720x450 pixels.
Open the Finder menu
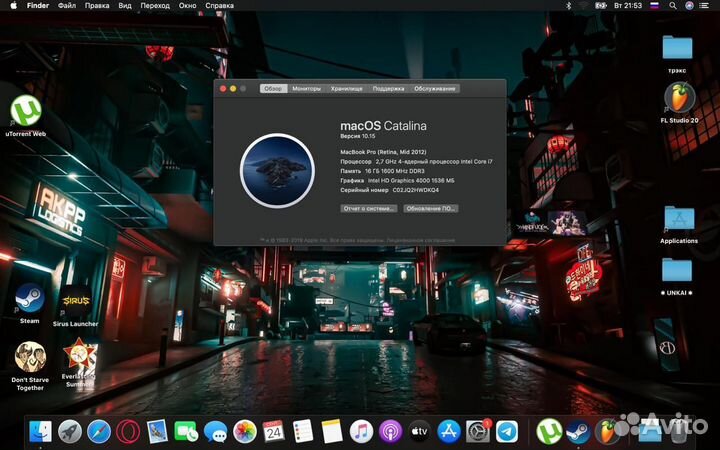click(38, 6)
